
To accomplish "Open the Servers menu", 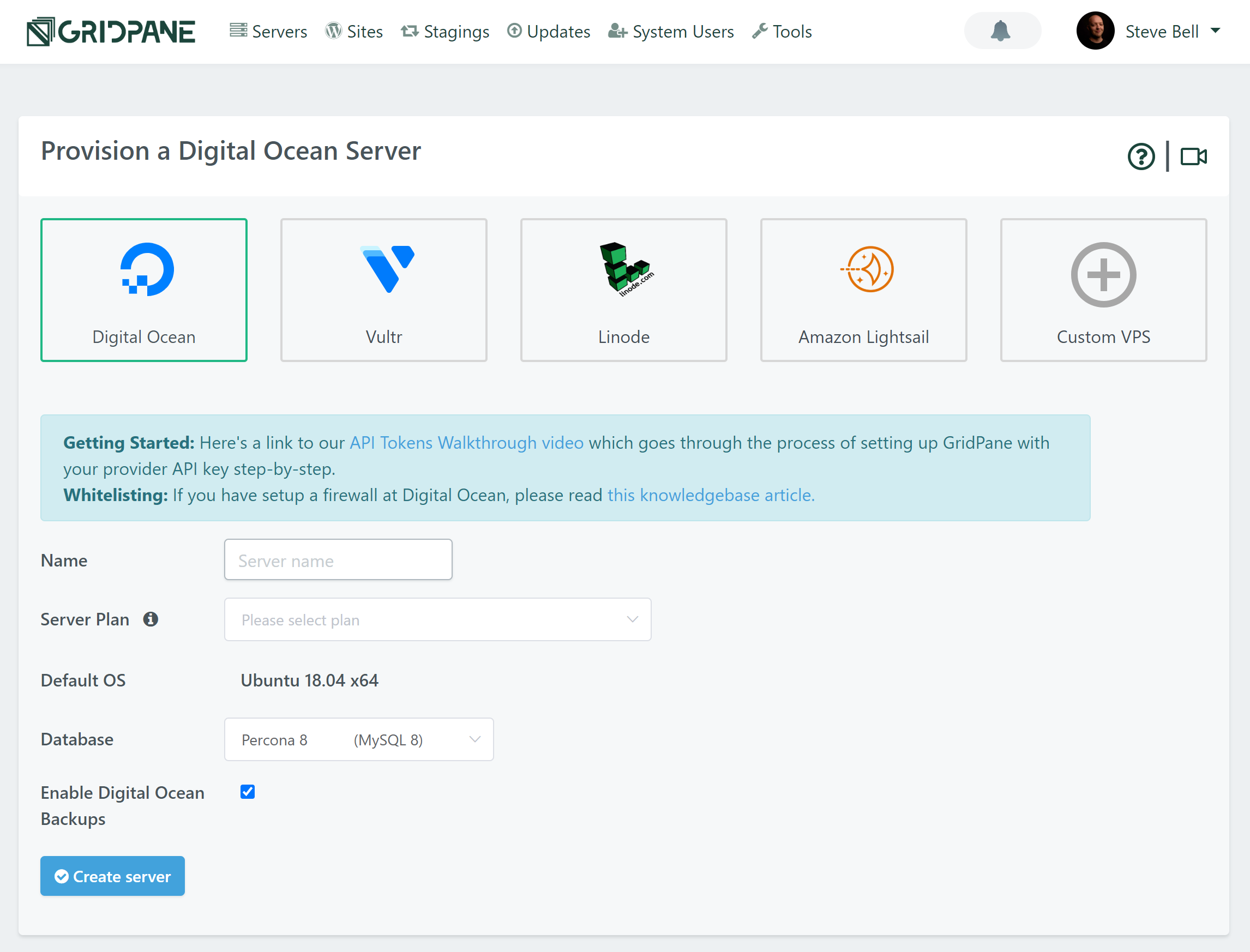I will (x=268, y=31).
